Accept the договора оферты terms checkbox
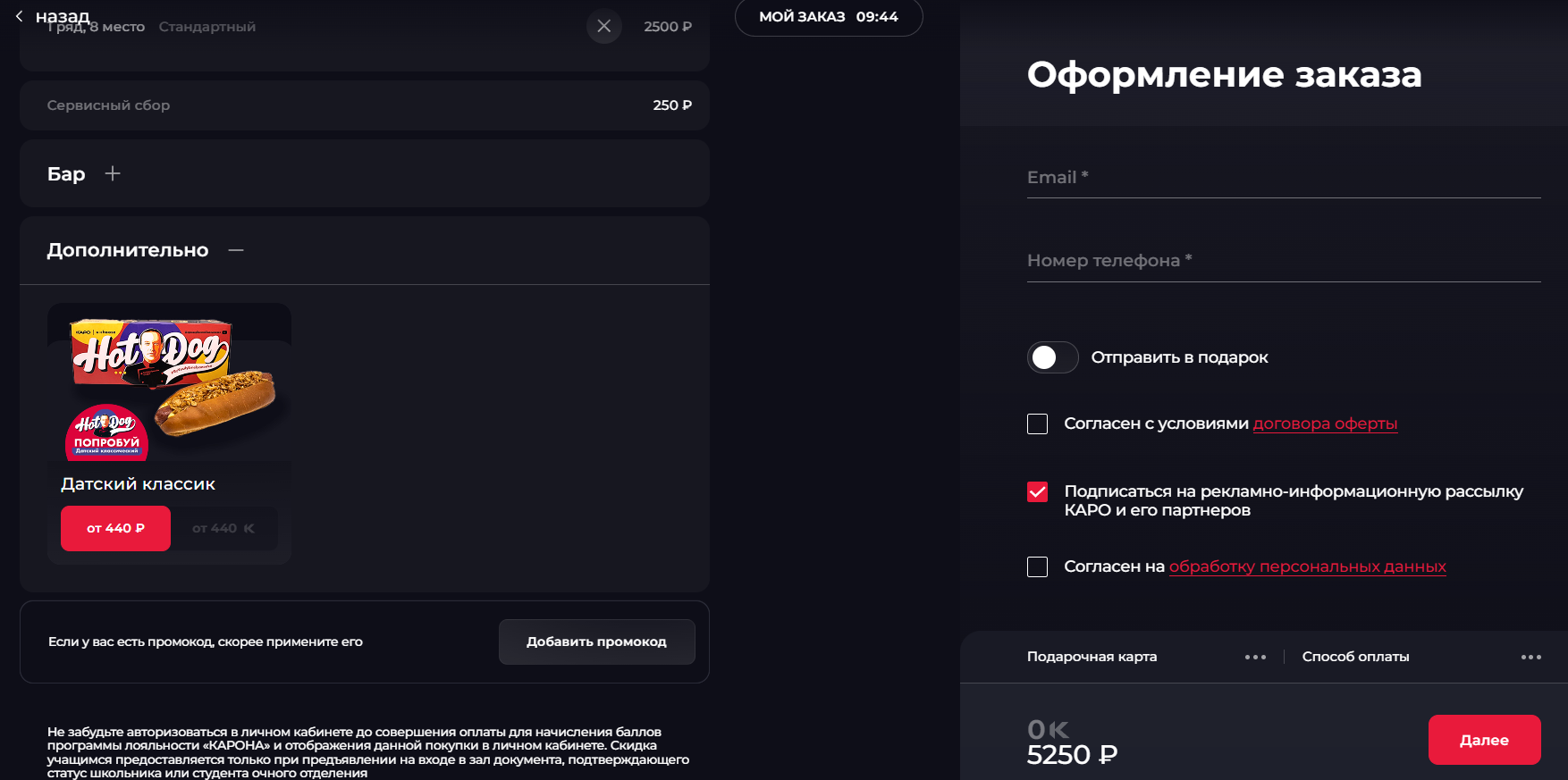 1037,424
